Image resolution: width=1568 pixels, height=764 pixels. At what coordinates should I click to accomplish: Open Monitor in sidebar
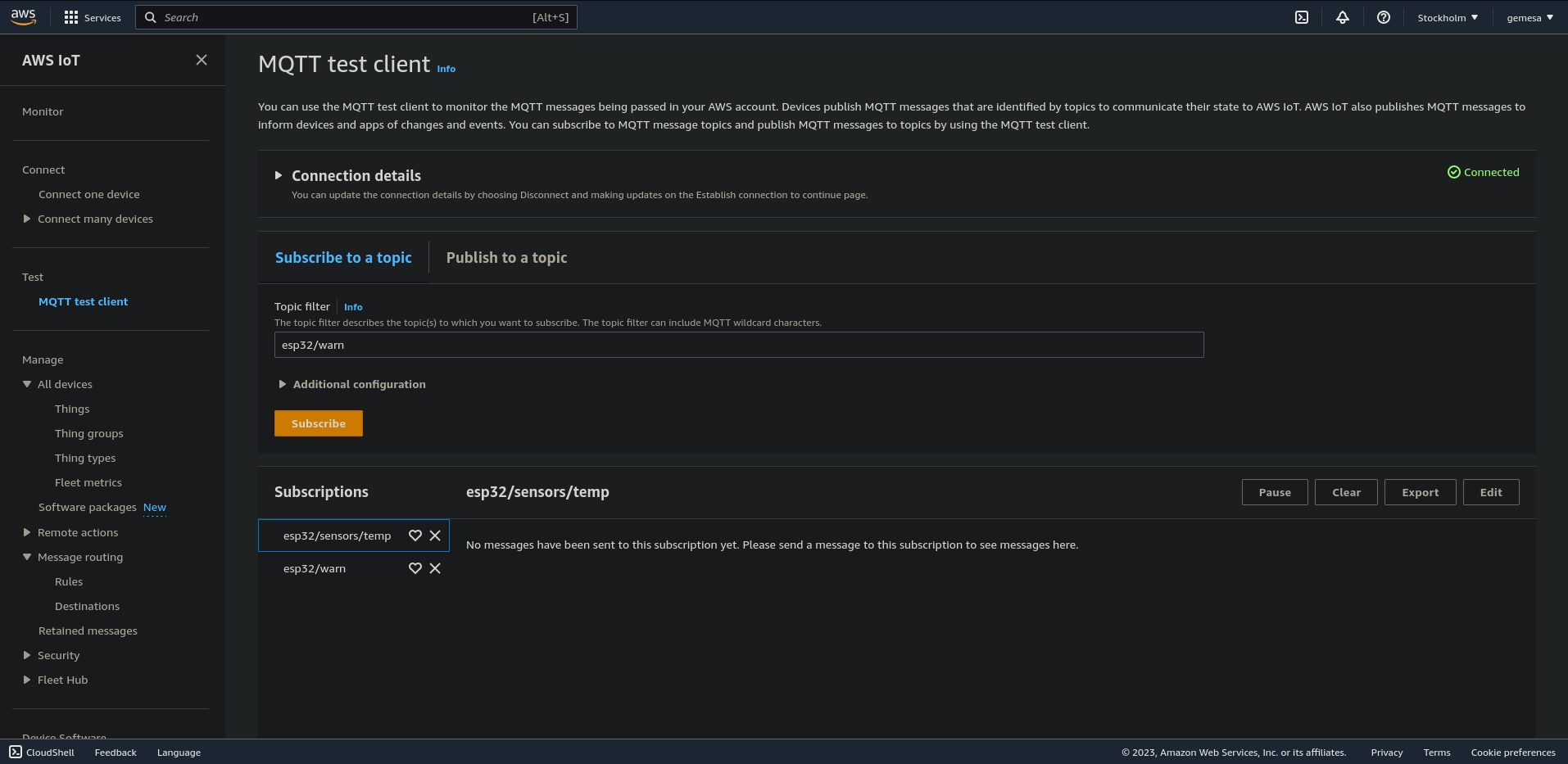tap(43, 111)
